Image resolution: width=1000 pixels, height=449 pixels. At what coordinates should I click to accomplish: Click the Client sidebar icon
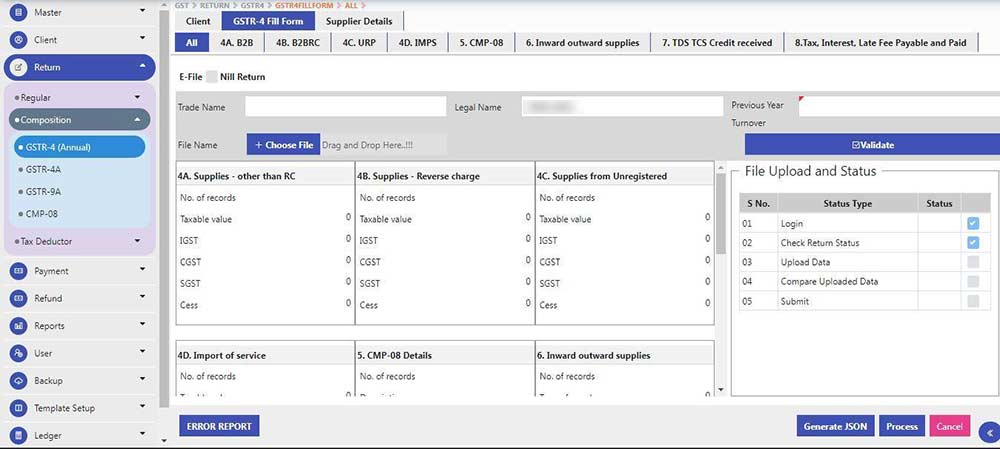point(18,40)
